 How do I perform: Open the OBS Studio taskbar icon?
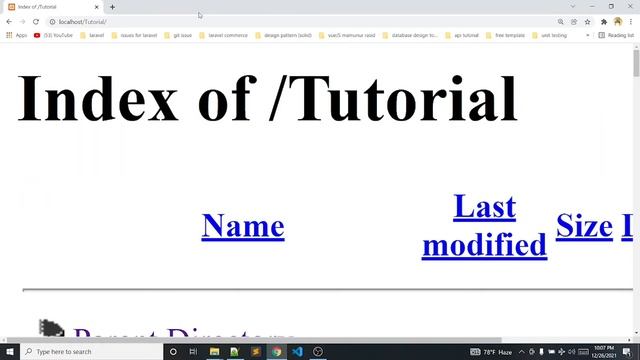pos(318,351)
